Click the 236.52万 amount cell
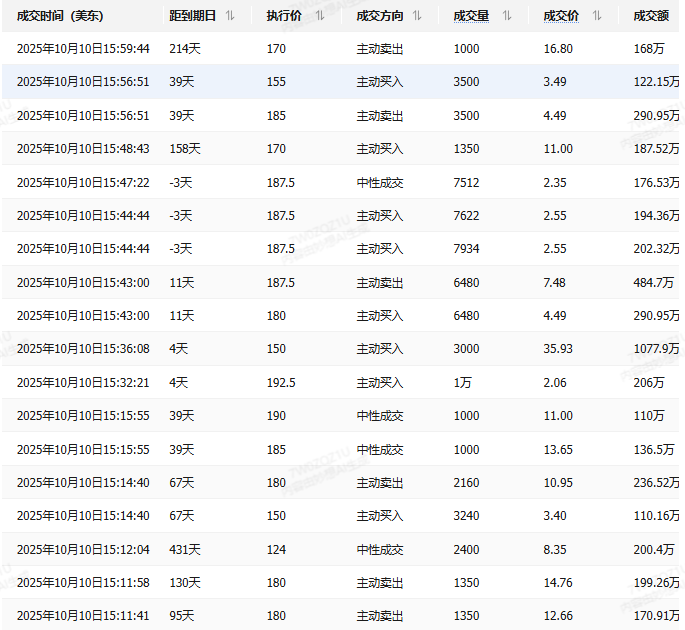The height and width of the screenshot is (630, 685). click(656, 482)
